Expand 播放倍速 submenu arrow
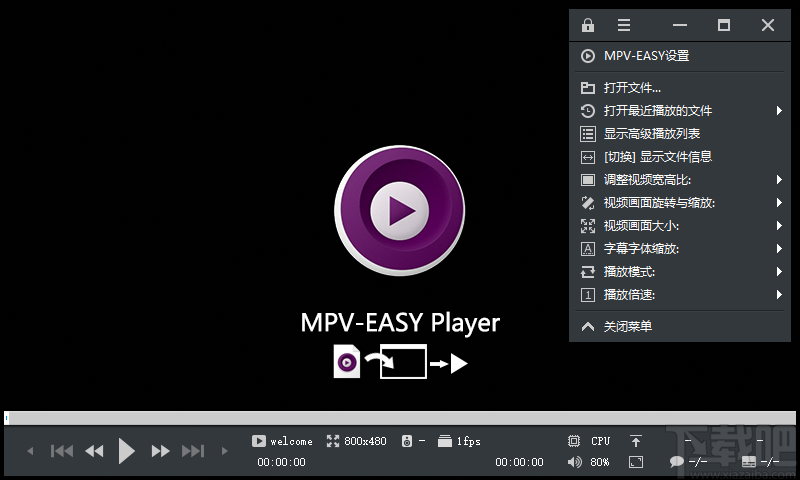This screenshot has height=480, width=800. click(x=779, y=294)
